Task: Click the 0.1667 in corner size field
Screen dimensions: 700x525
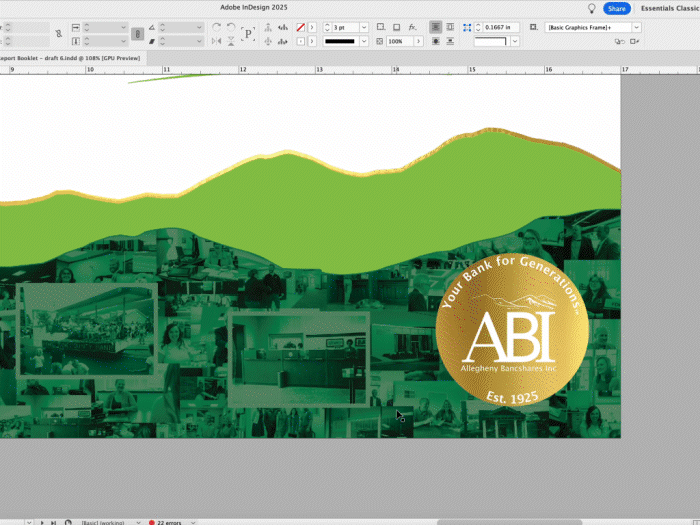Action: (502, 28)
